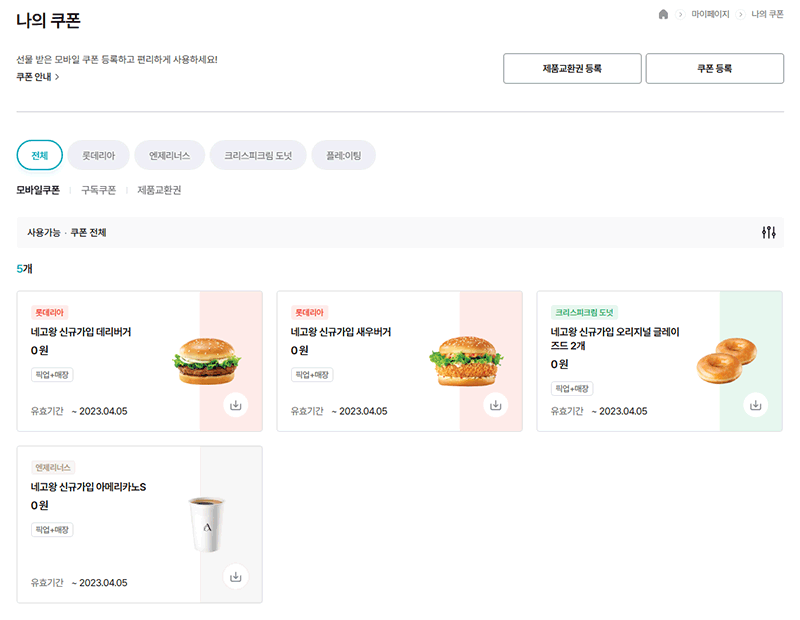
Task: Select the 전체 brand filter
Action: click(40, 155)
